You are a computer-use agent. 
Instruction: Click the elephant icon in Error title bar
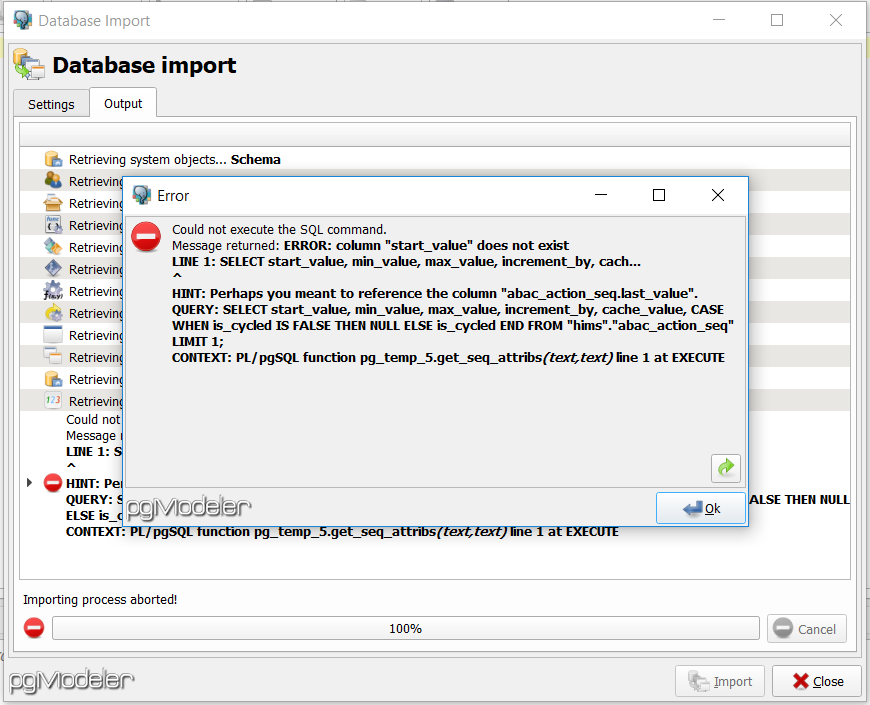click(140, 195)
